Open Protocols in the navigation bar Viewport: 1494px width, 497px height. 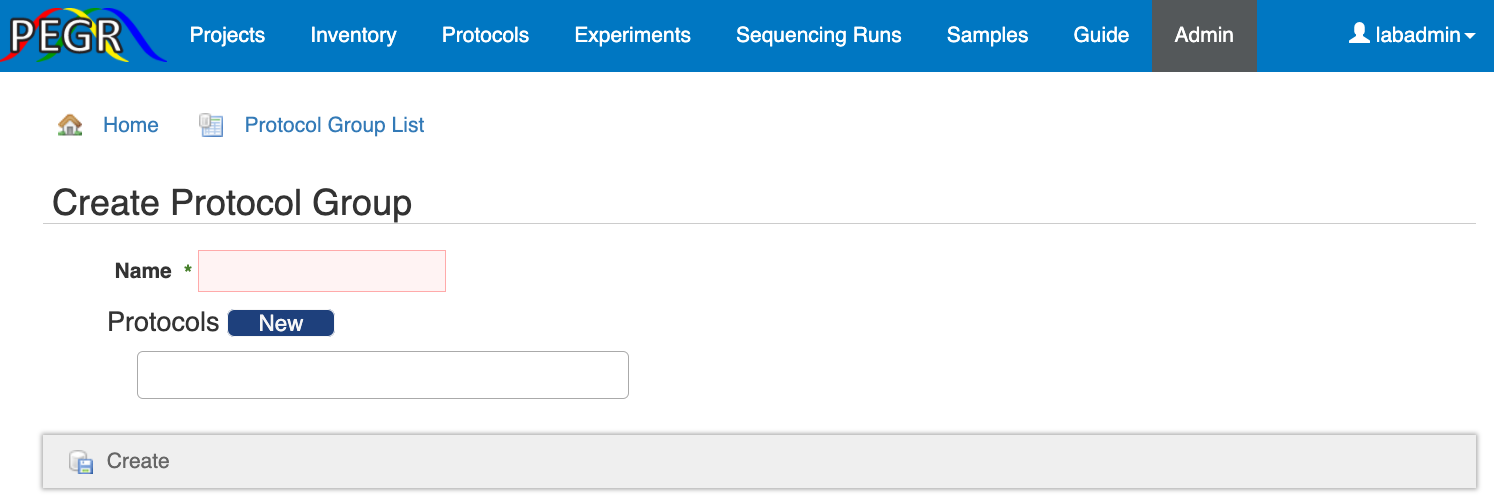click(x=485, y=36)
